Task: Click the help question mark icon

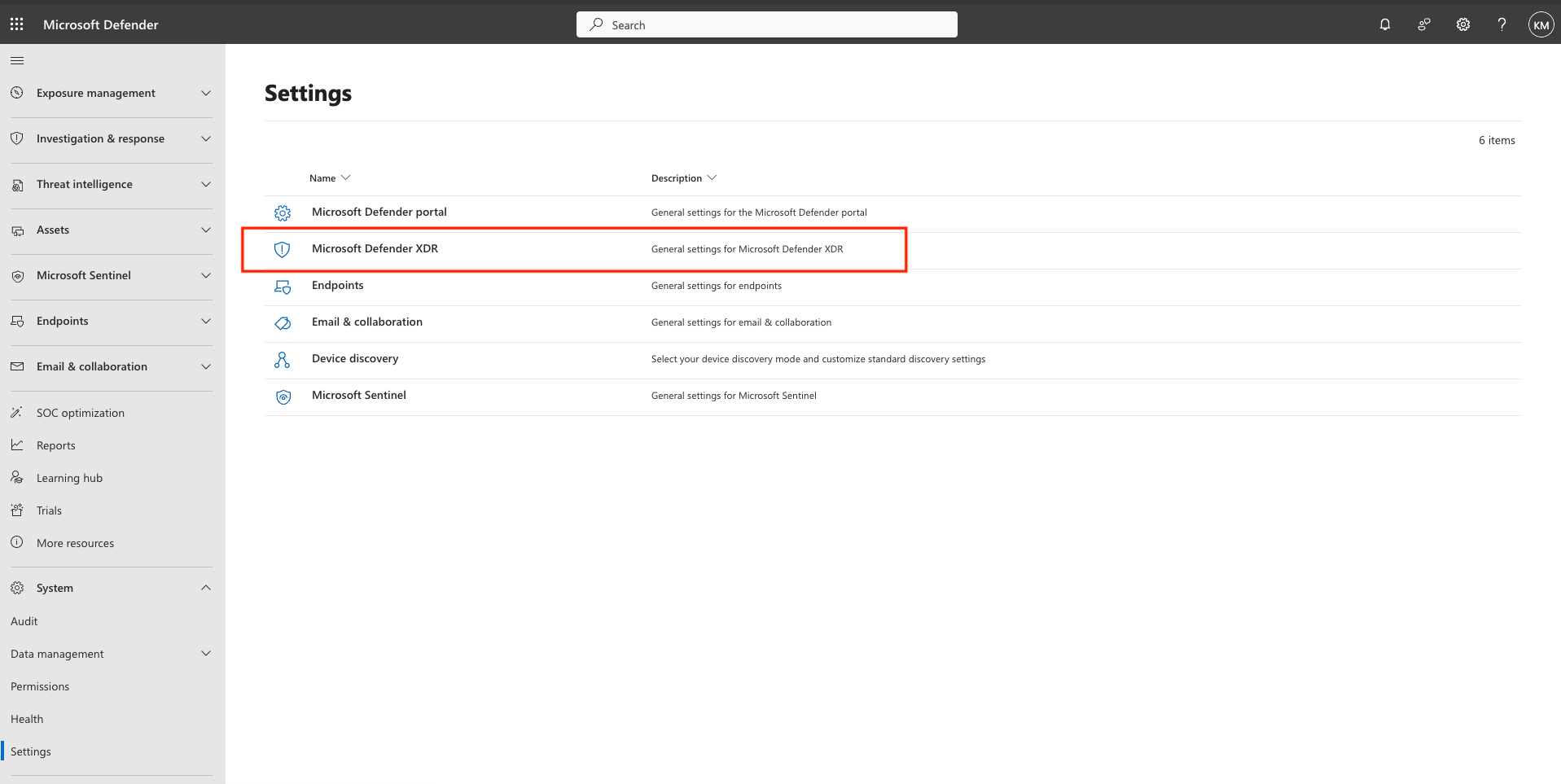Action: click(1502, 24)
